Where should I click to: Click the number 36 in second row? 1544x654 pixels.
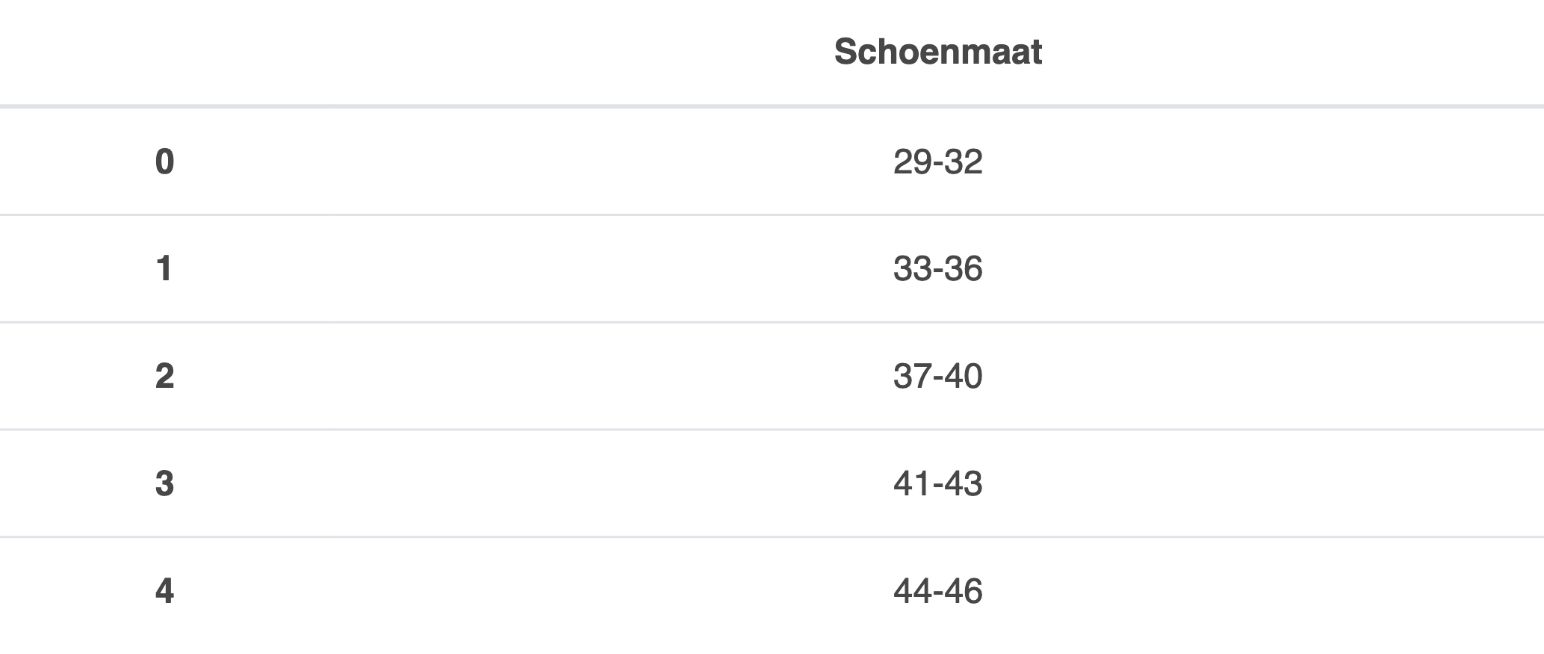point(964,269)
